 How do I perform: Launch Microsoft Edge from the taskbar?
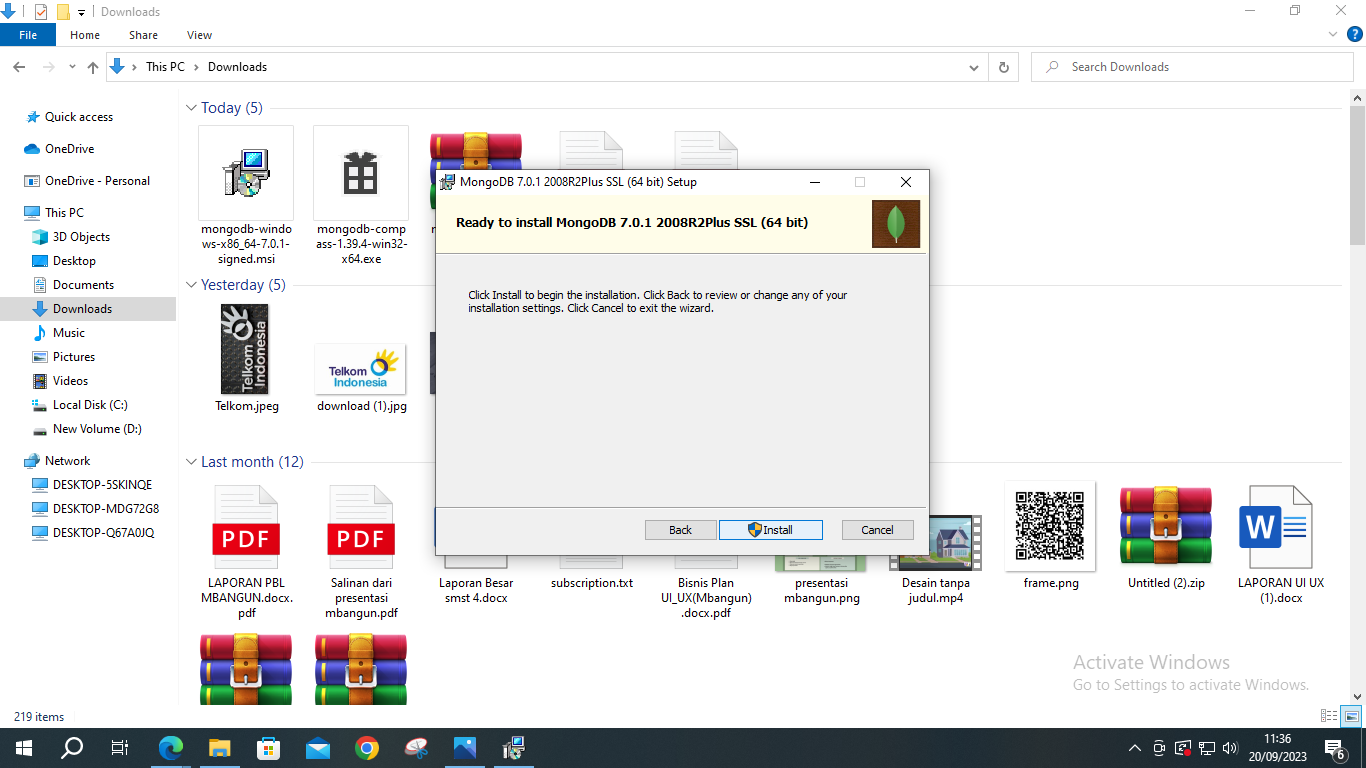point(172,748)
